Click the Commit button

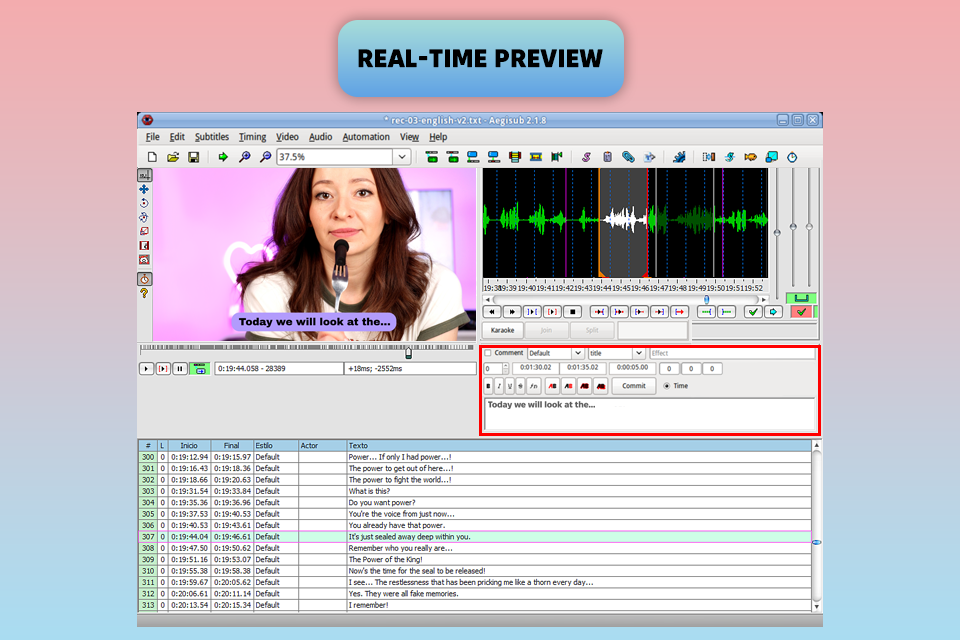[x=633, y=386]
